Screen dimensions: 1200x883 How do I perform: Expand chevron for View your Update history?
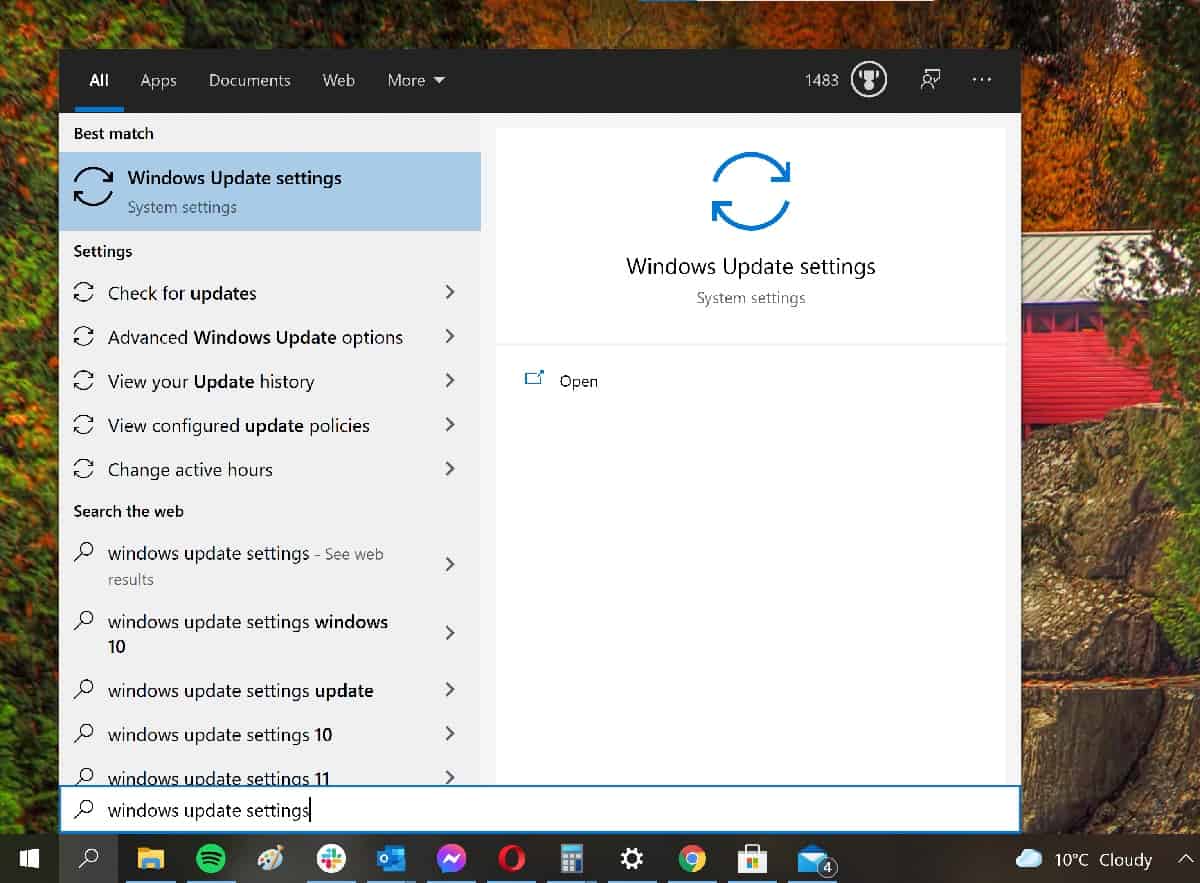tap(450, 380)
